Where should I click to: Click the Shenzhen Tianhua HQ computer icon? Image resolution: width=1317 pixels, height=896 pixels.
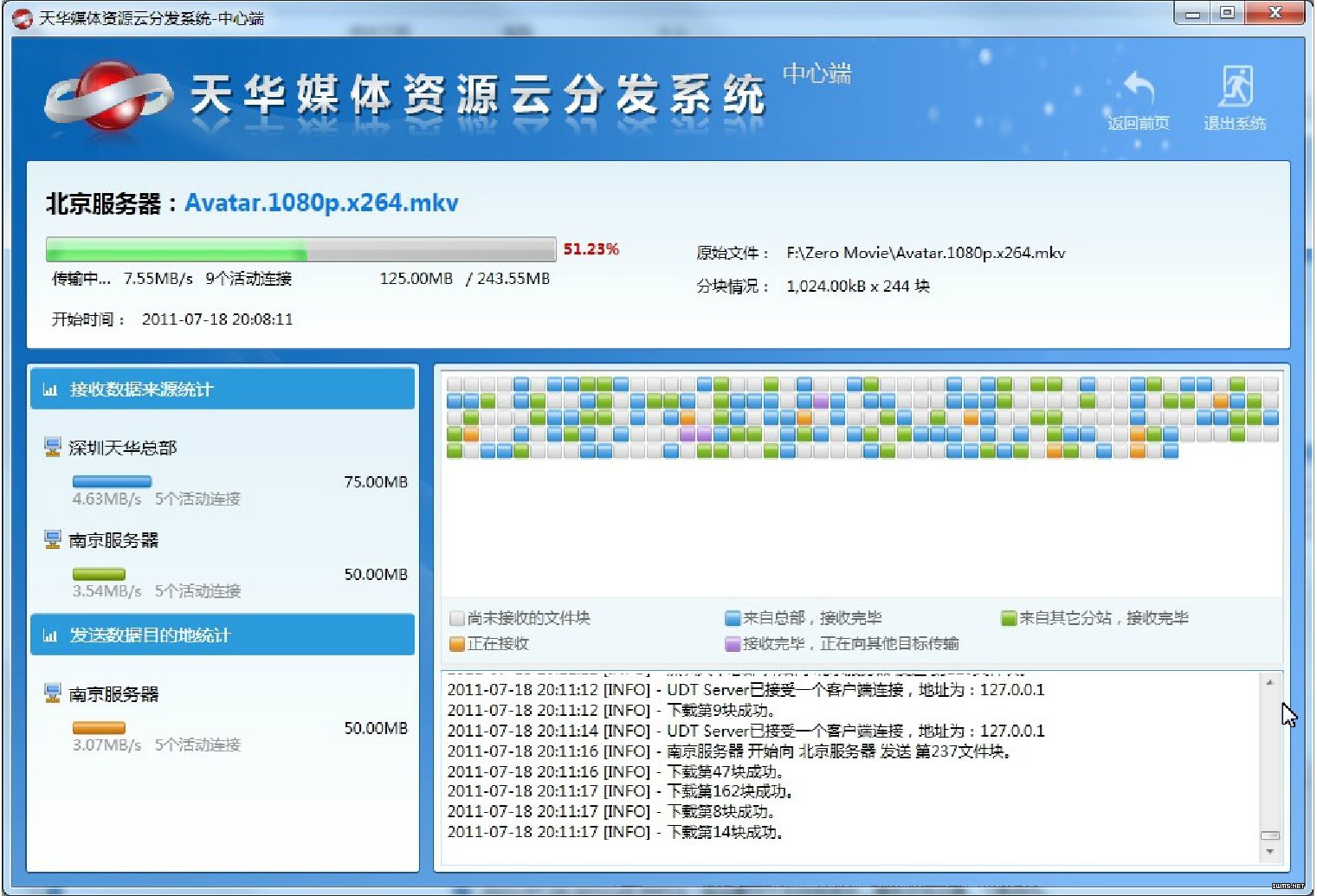53,448
